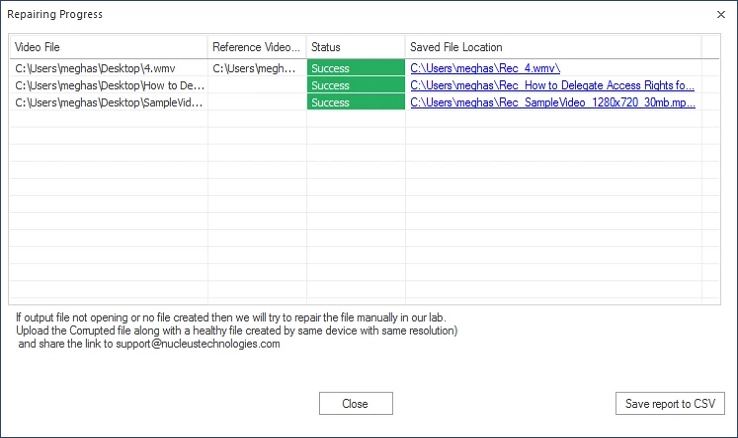Open the Rec_SampleVideo_1280x720 saved file link

pyautogui.click(x=552, y=103)
